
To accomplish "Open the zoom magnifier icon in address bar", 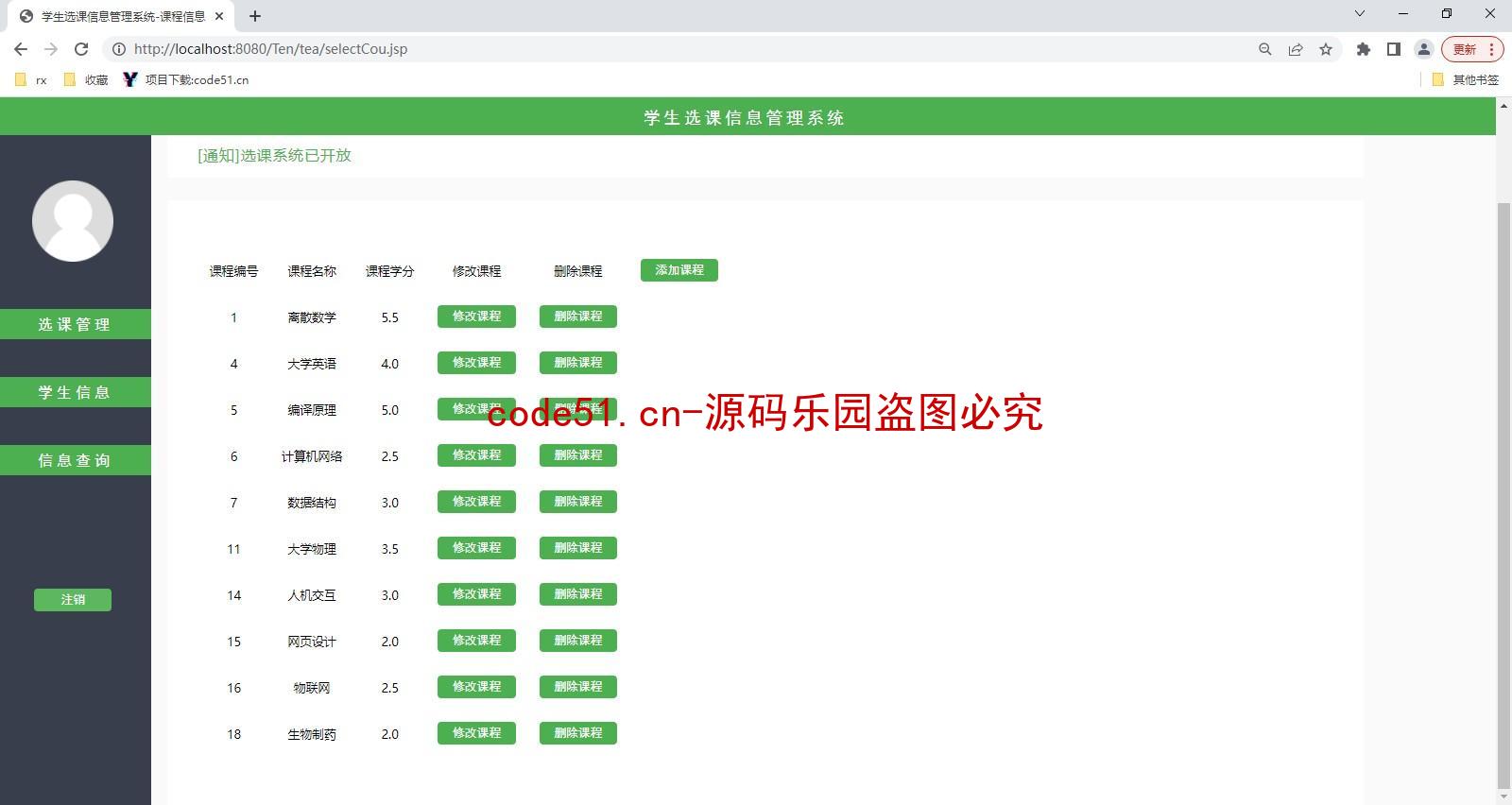I will (x=1265, y=49).
